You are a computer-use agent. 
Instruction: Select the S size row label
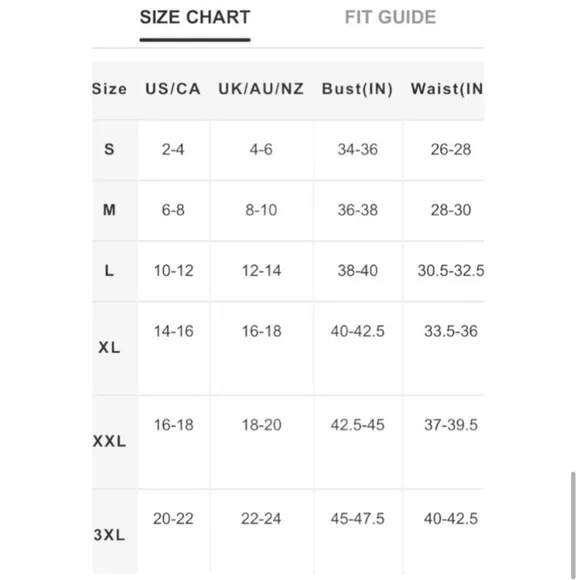[x=109, y=149]
